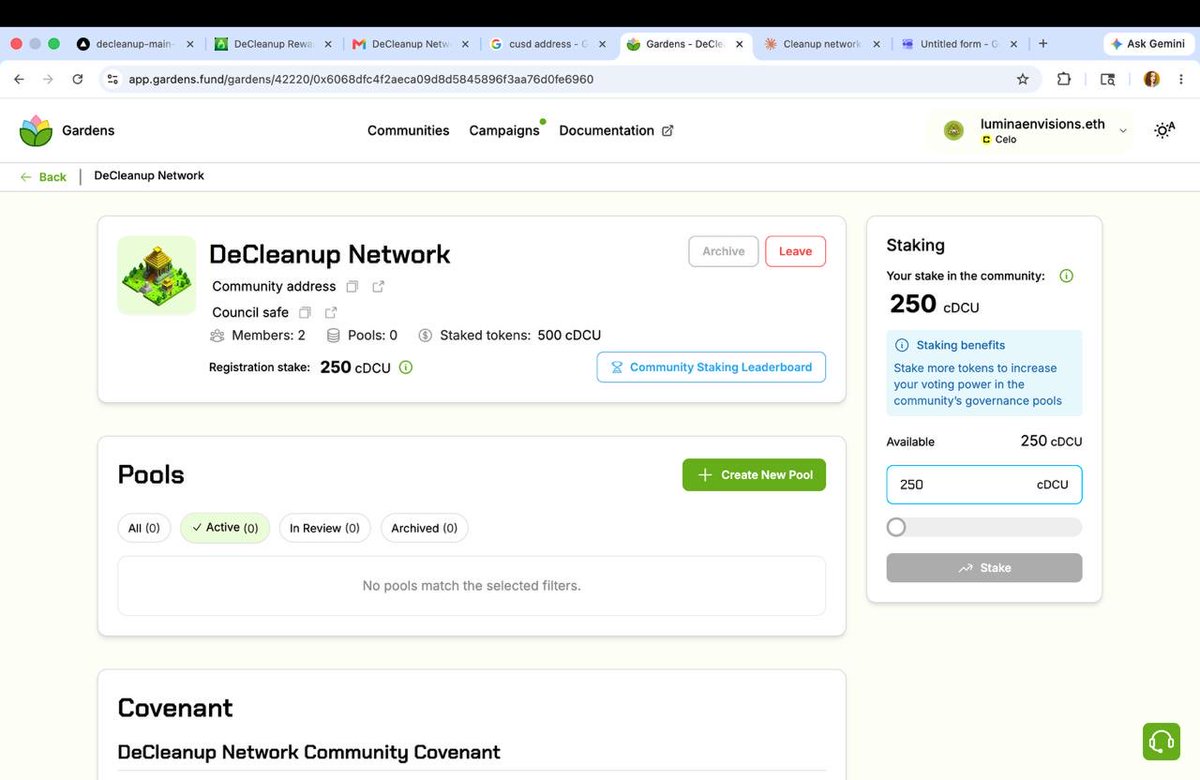Click the DeCleanup Network breadcrumb

point(149,176)
